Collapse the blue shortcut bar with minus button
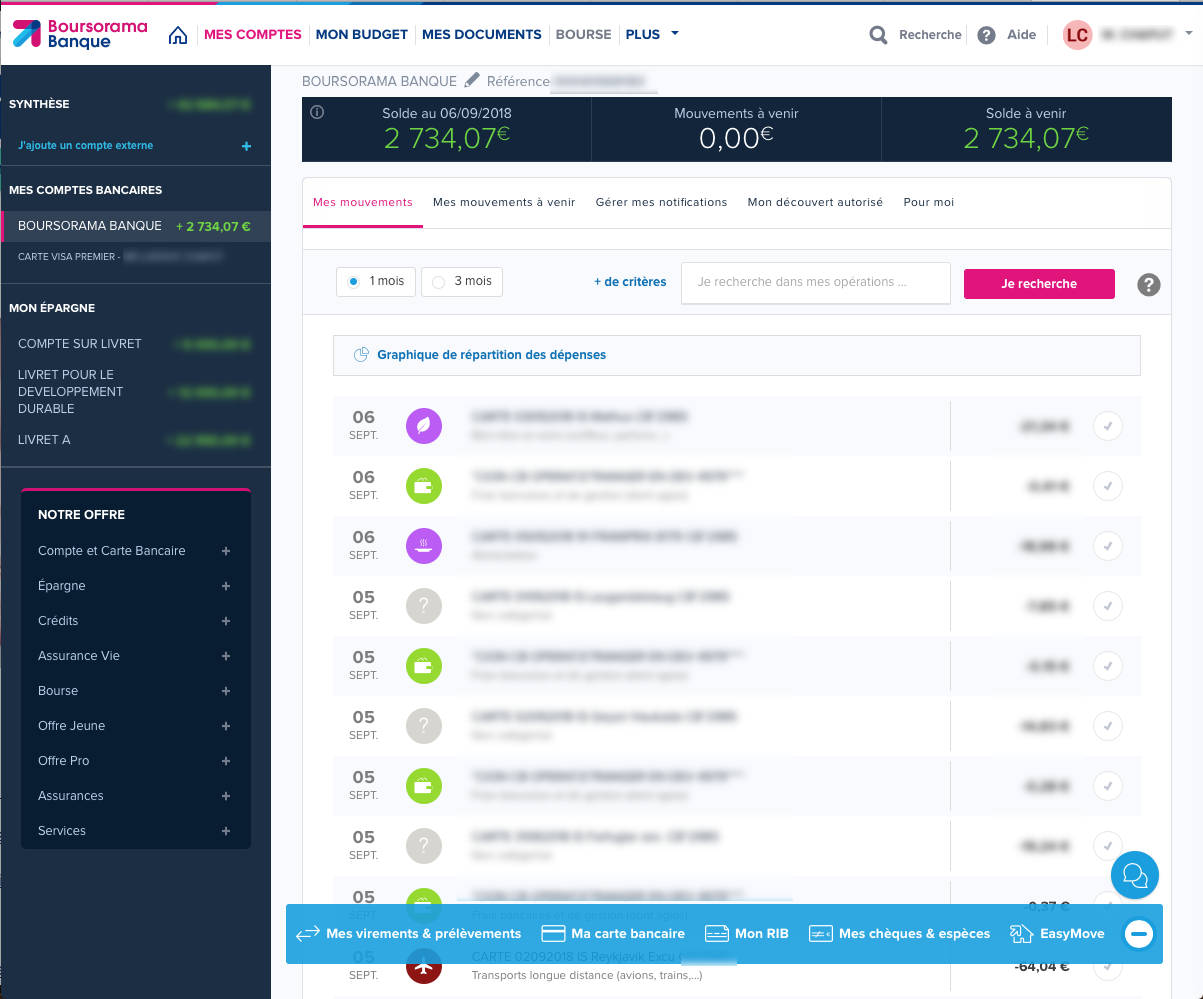1203x999 pixels. tap(1139, 934)
